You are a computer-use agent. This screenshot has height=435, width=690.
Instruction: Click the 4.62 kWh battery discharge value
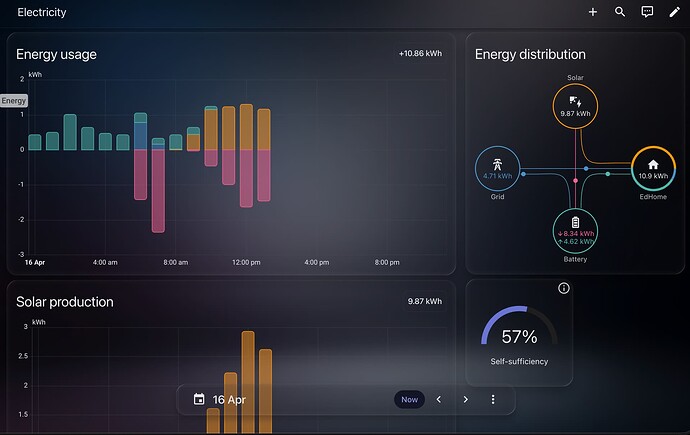pos(576,242)
